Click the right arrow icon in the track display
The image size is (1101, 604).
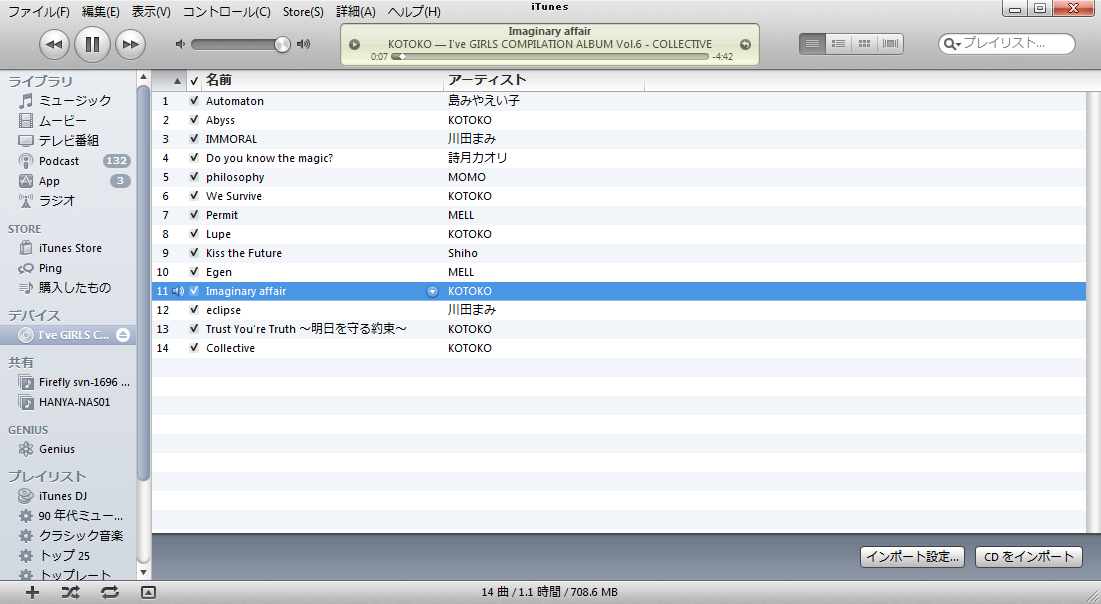coord(745,44)
